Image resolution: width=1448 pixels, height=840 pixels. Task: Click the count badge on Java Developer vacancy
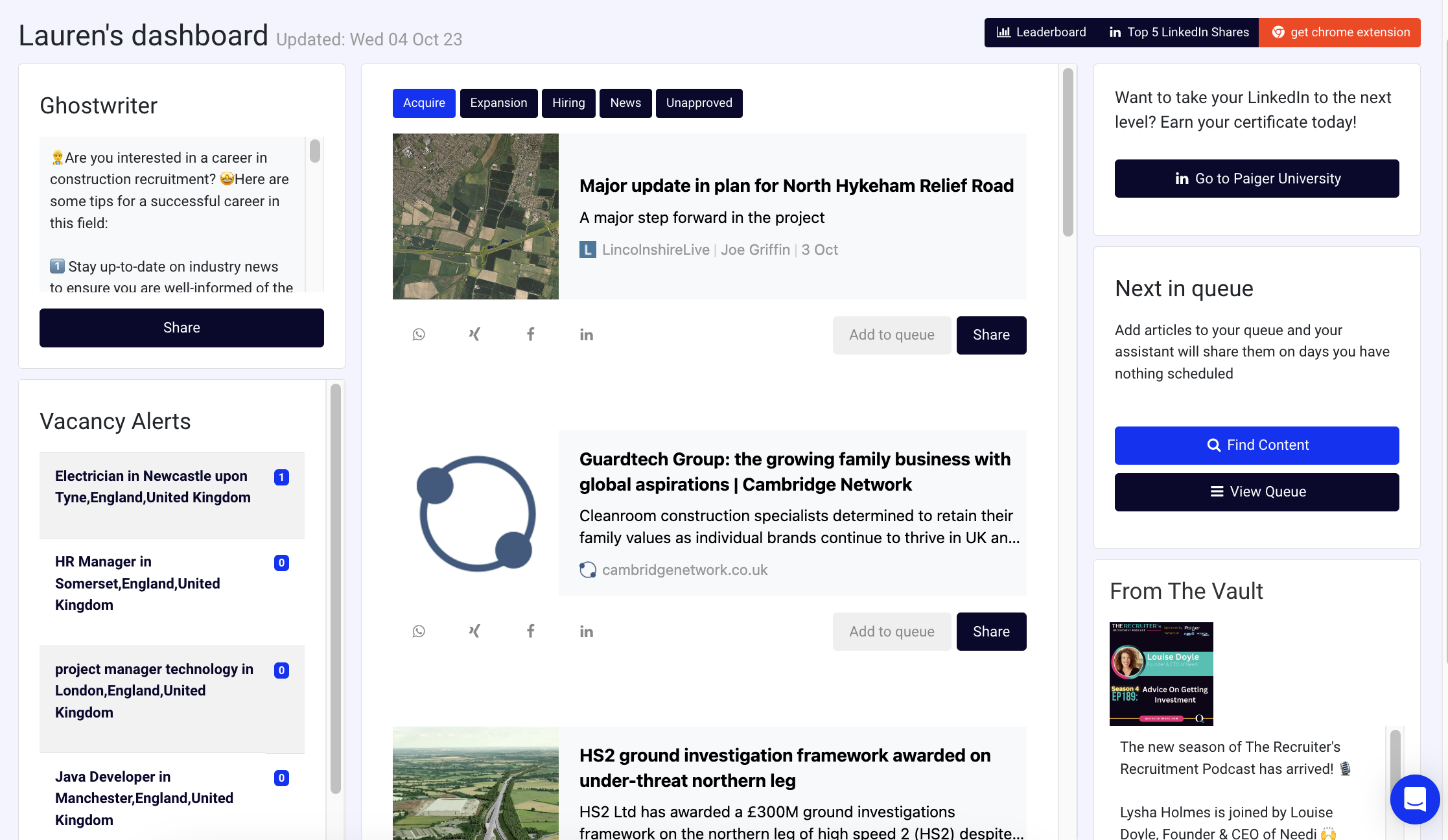(281, 778)
